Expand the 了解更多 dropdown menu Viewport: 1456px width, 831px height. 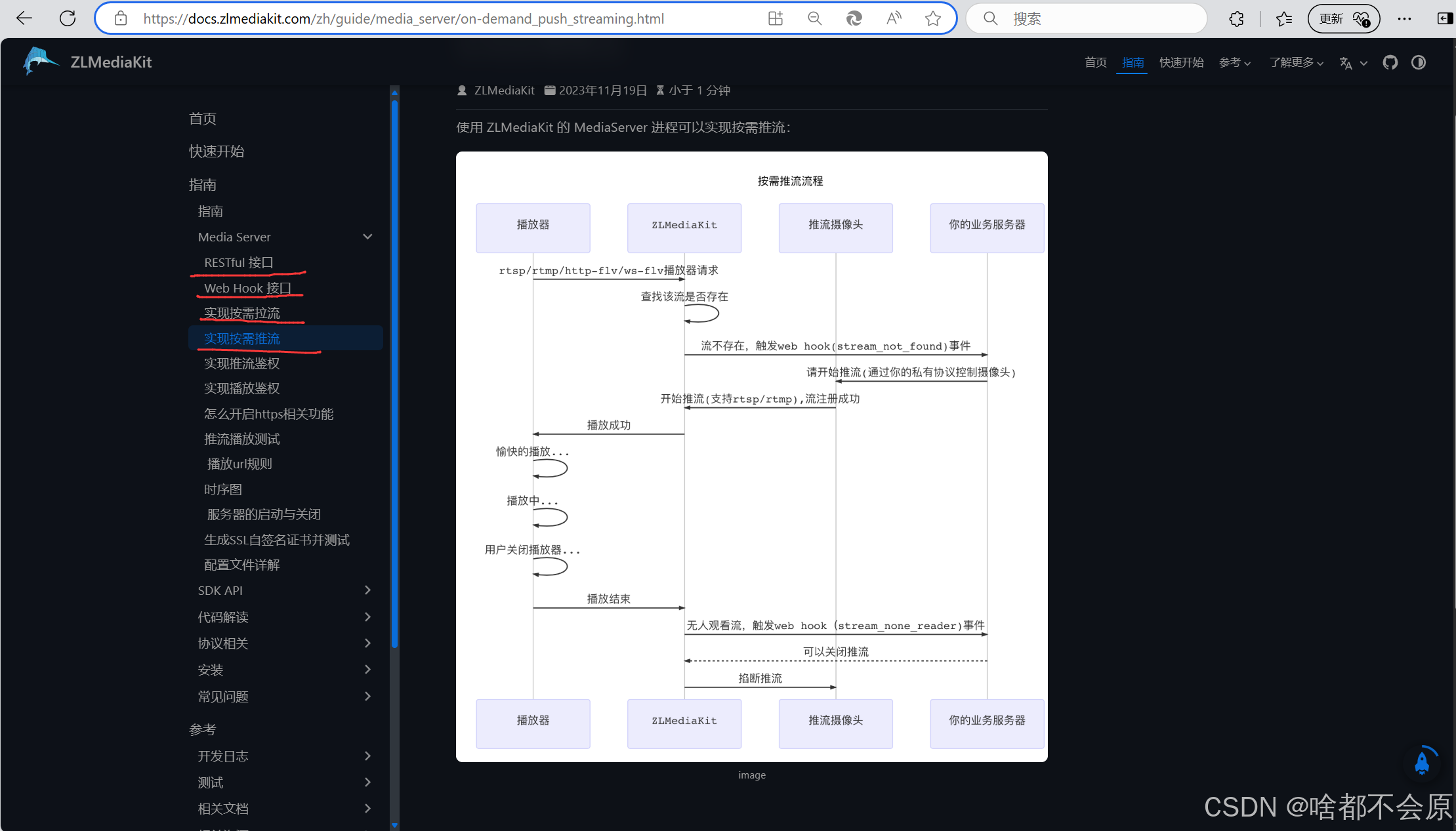click(x=1294, y=62)
